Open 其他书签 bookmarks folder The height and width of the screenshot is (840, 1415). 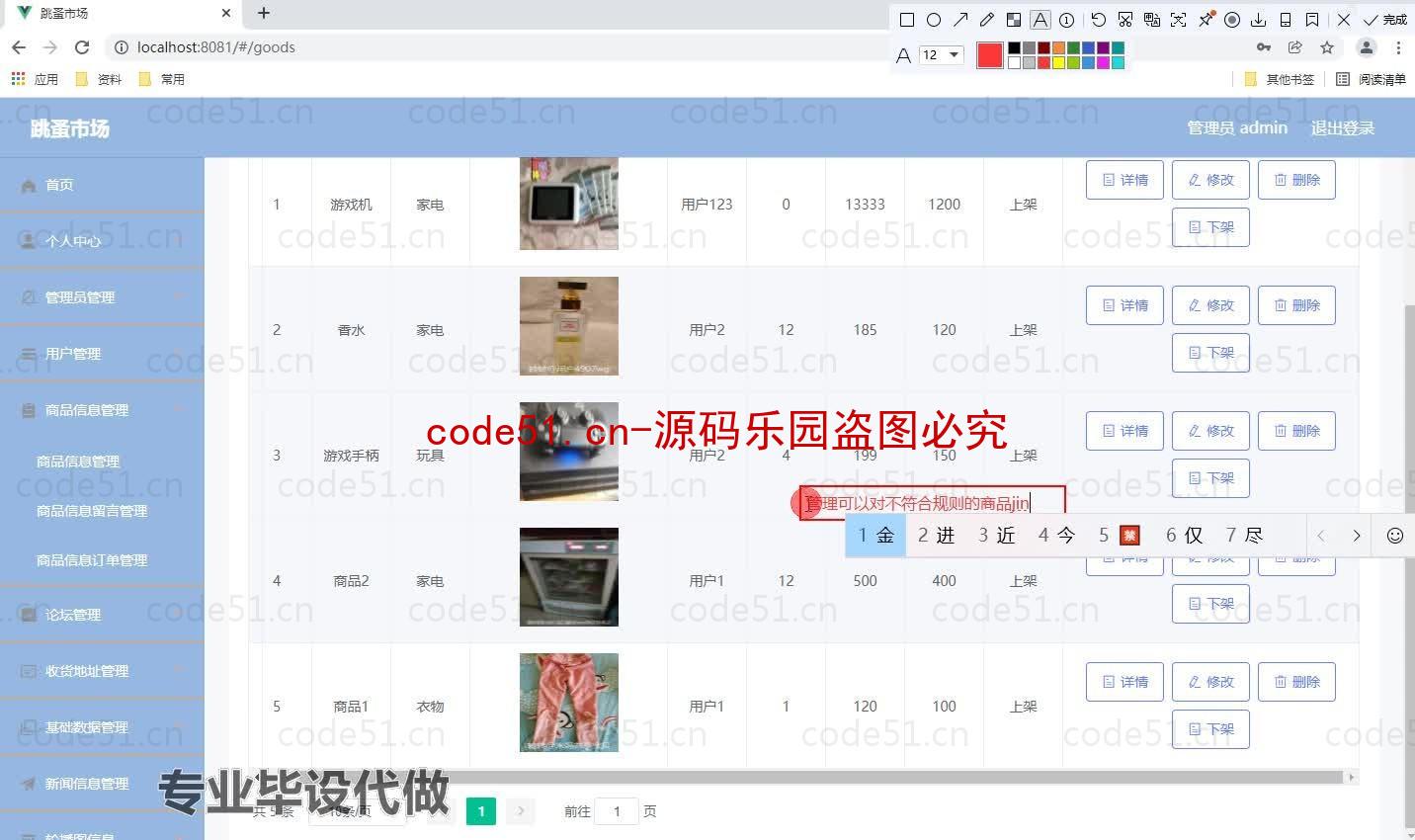1280,79
